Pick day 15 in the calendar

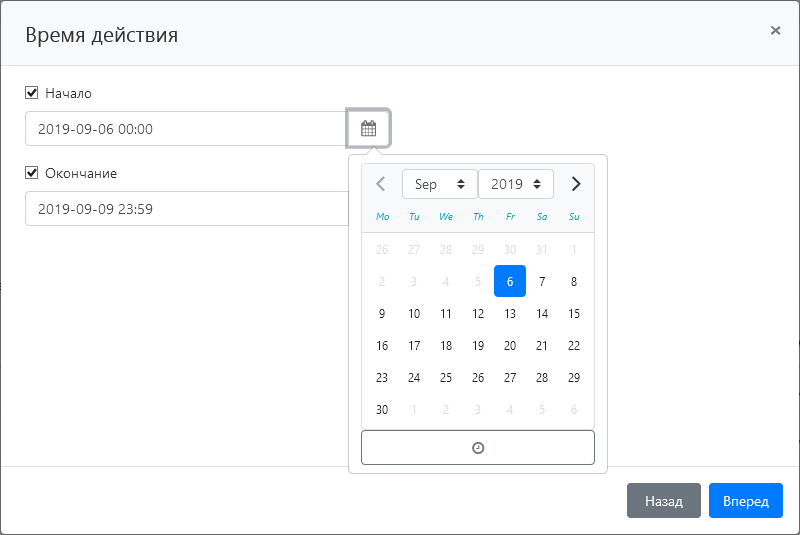(574, 314)
